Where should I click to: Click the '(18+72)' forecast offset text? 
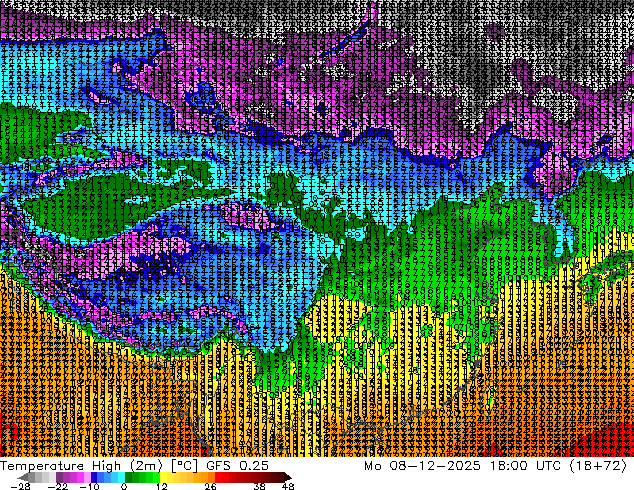(598, 466)
